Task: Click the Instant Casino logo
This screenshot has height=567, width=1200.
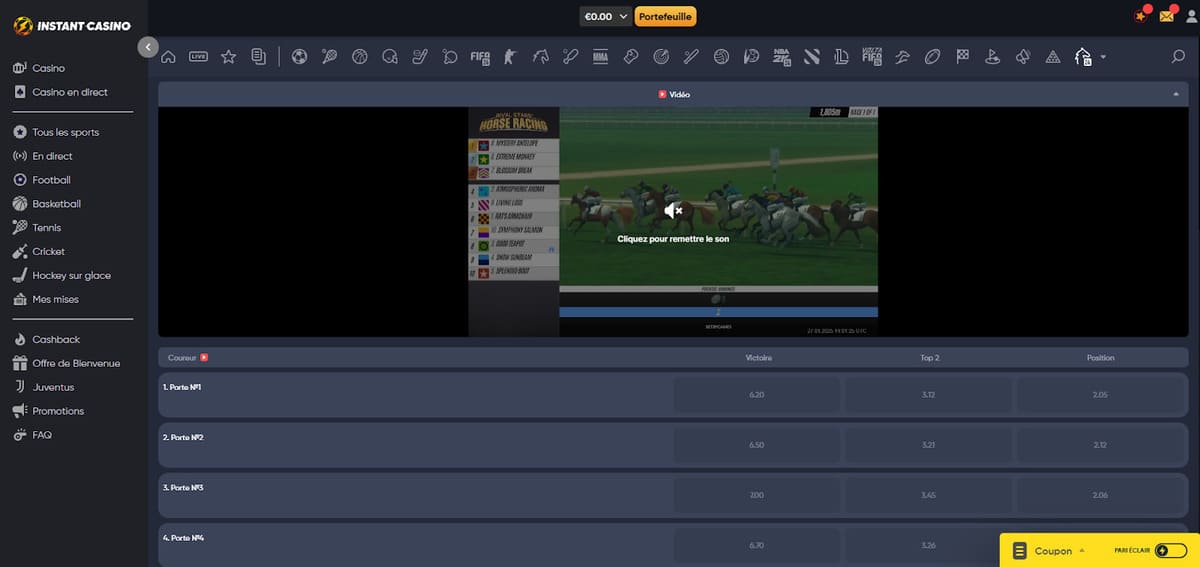Action: [x=71, y=26]
